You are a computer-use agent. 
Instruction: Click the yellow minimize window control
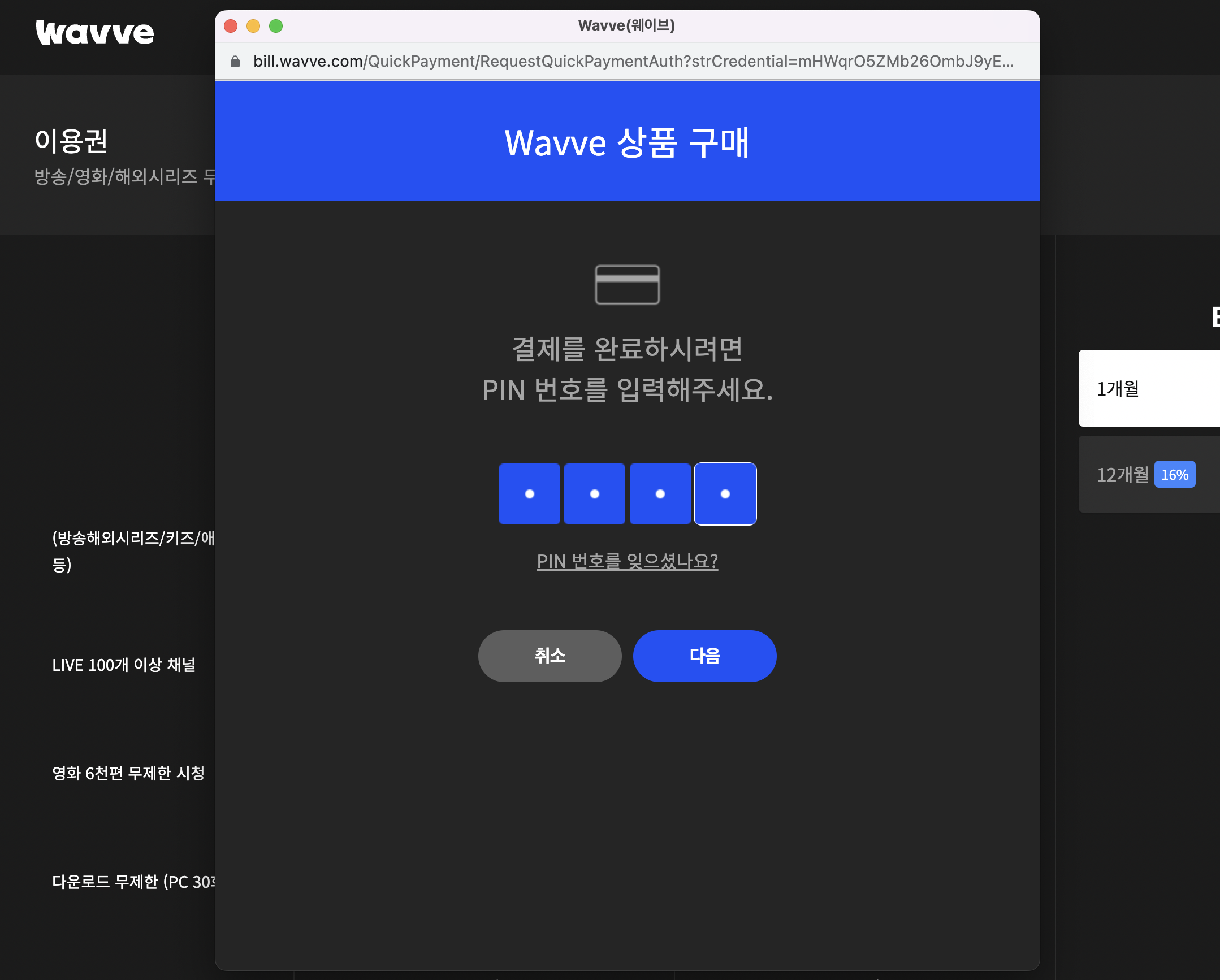[x=253, y=25]
